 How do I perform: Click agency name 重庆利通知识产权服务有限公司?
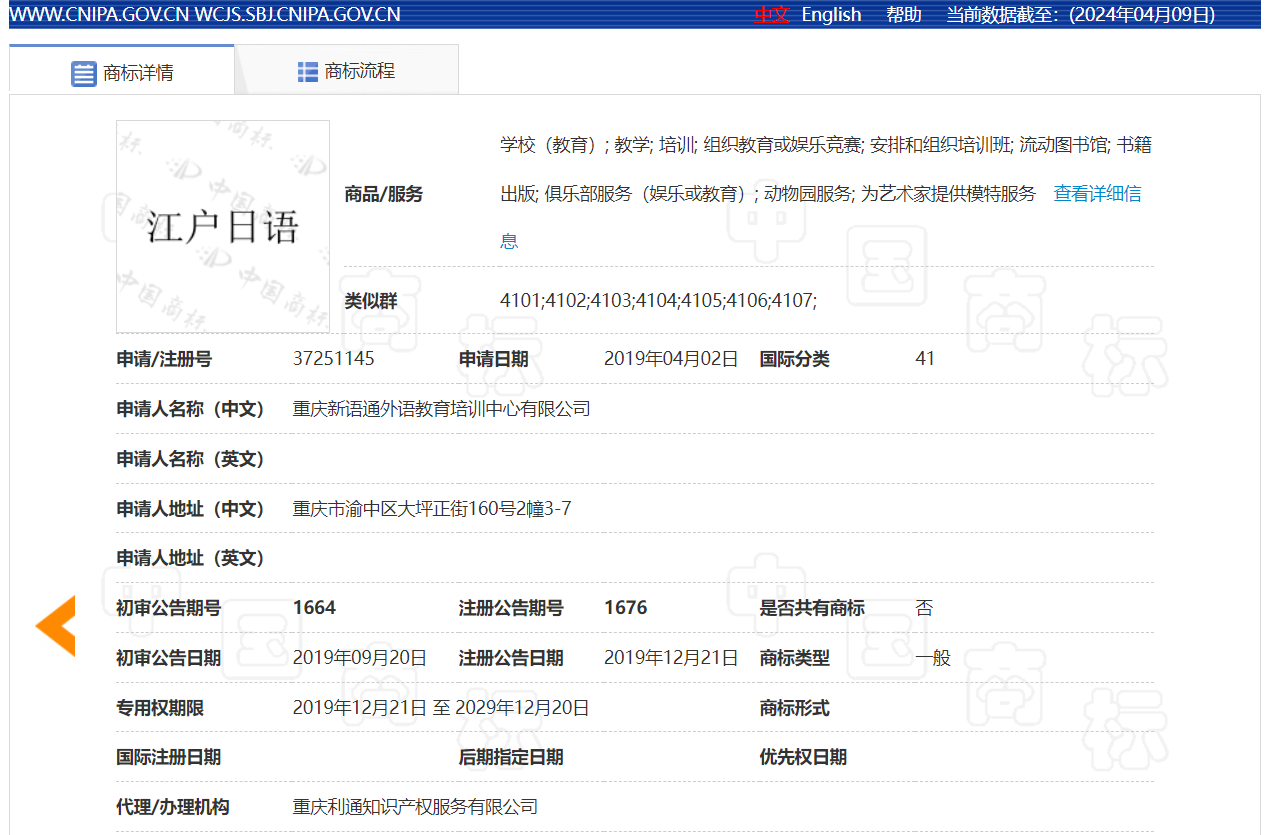(415, 806)
